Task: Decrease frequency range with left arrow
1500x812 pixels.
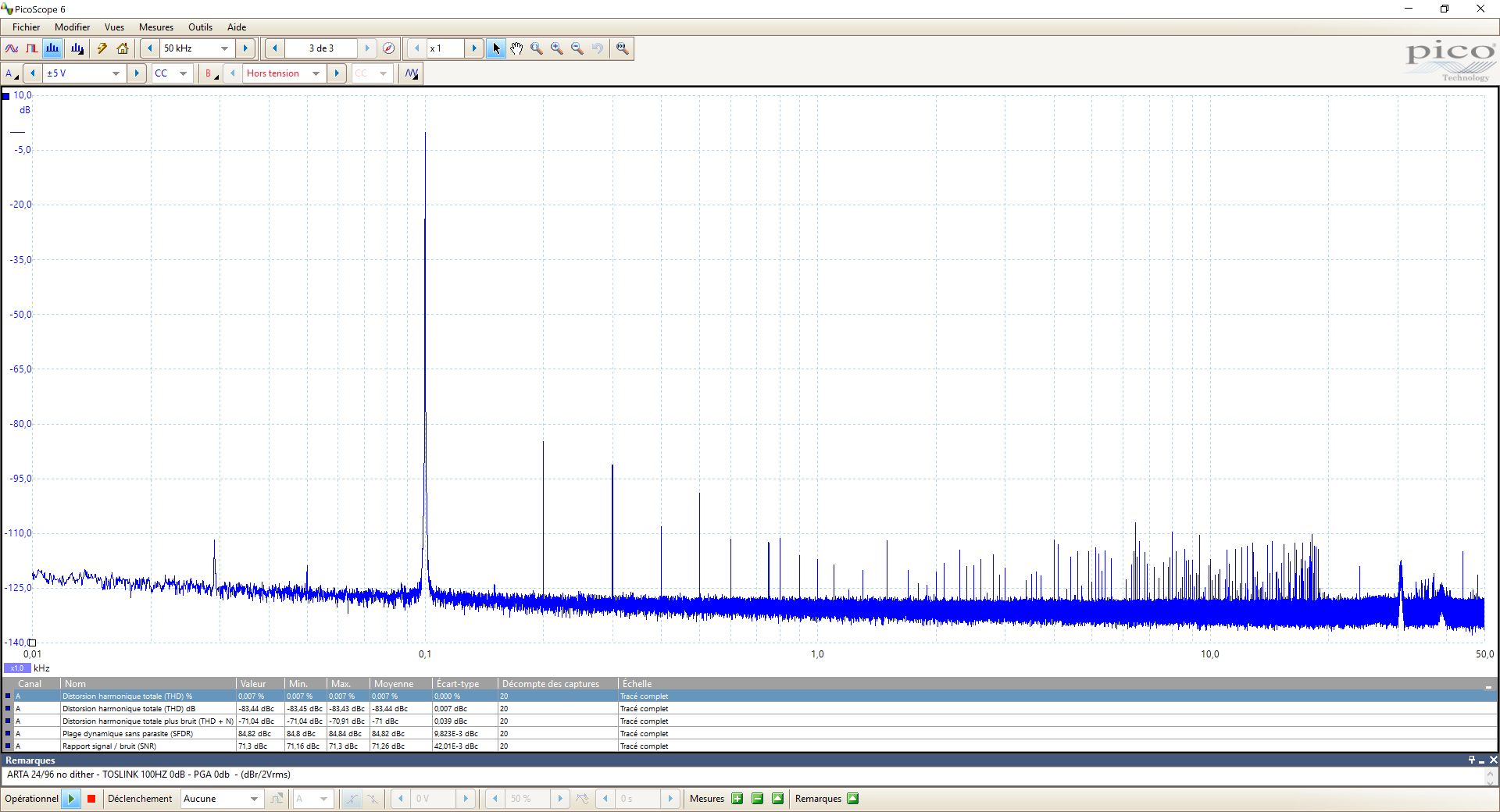Action: pos(150,48)
